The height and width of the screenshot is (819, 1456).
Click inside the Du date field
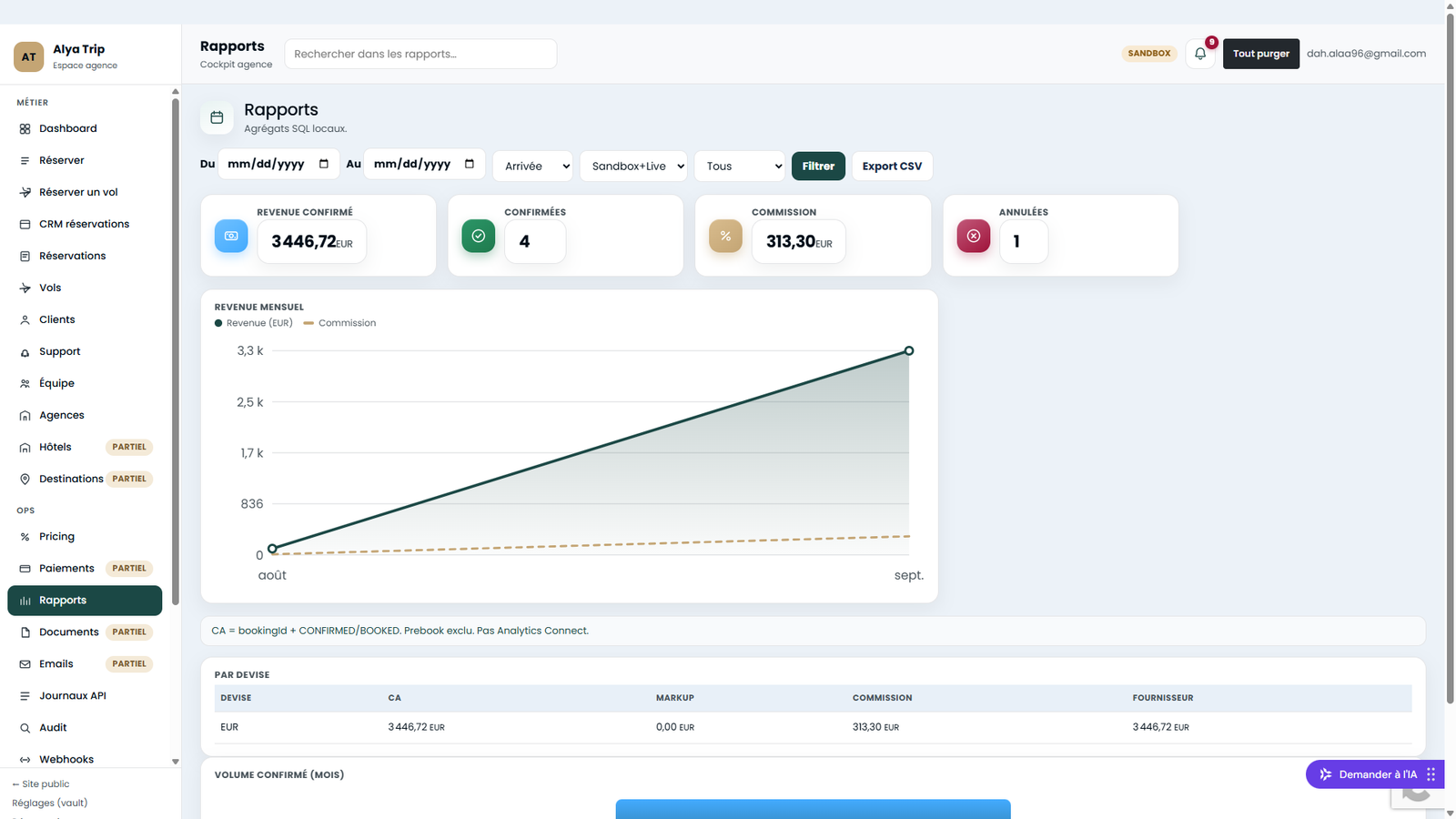[x=278, y=164]
